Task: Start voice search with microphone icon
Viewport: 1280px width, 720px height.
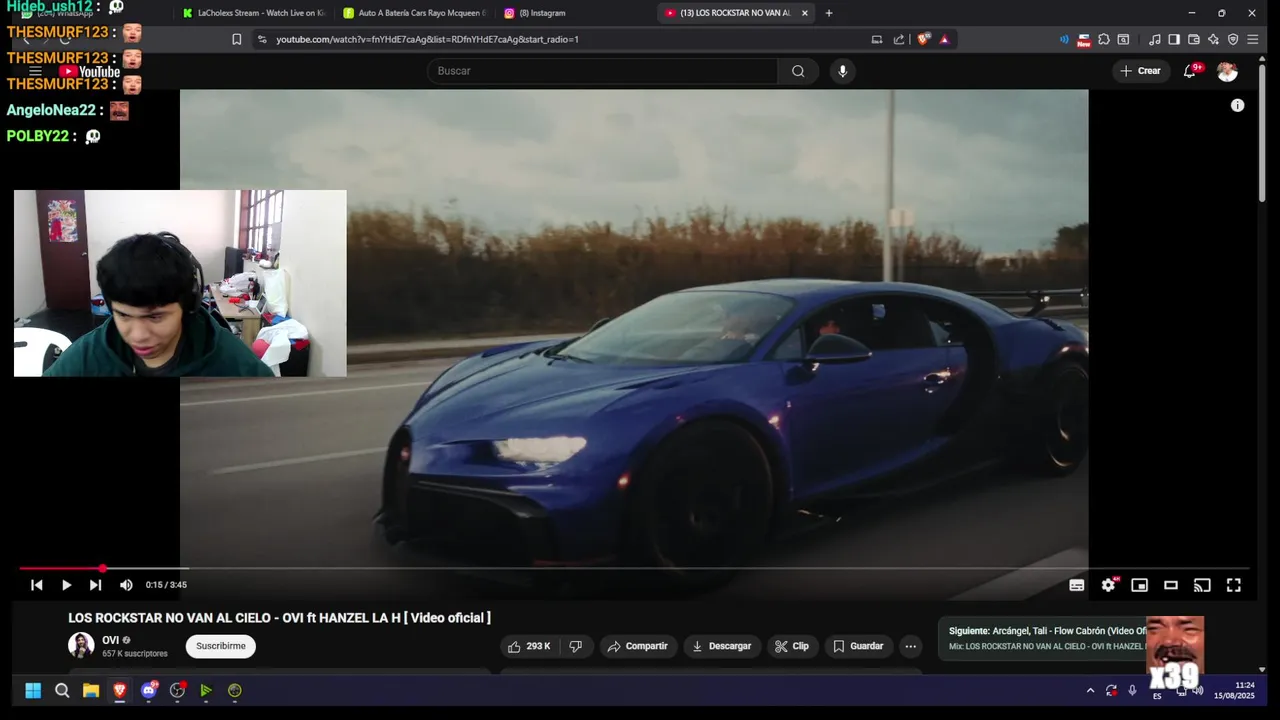Action: click(843, 71)
